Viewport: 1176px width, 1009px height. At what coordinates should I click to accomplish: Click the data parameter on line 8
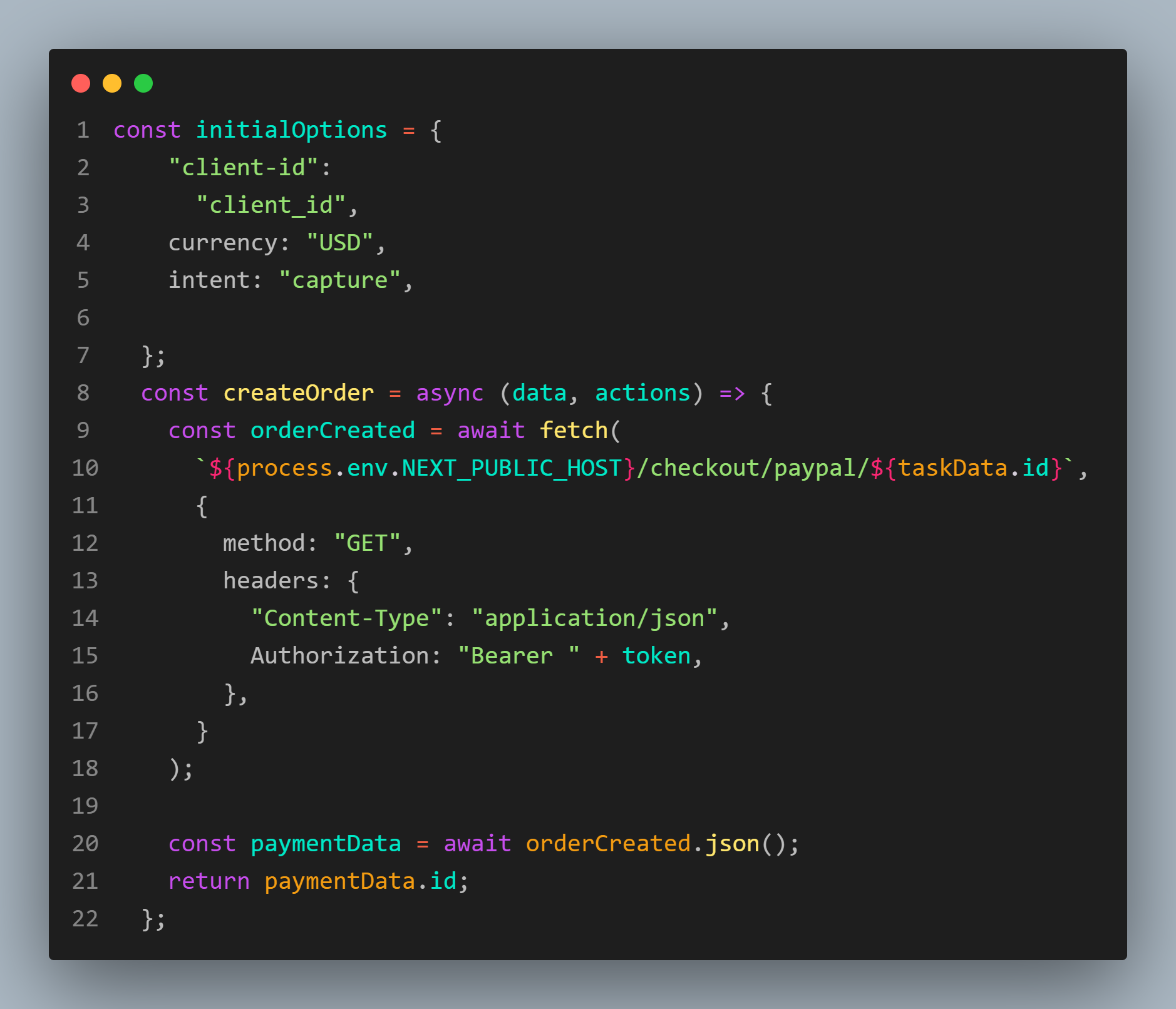539,393
